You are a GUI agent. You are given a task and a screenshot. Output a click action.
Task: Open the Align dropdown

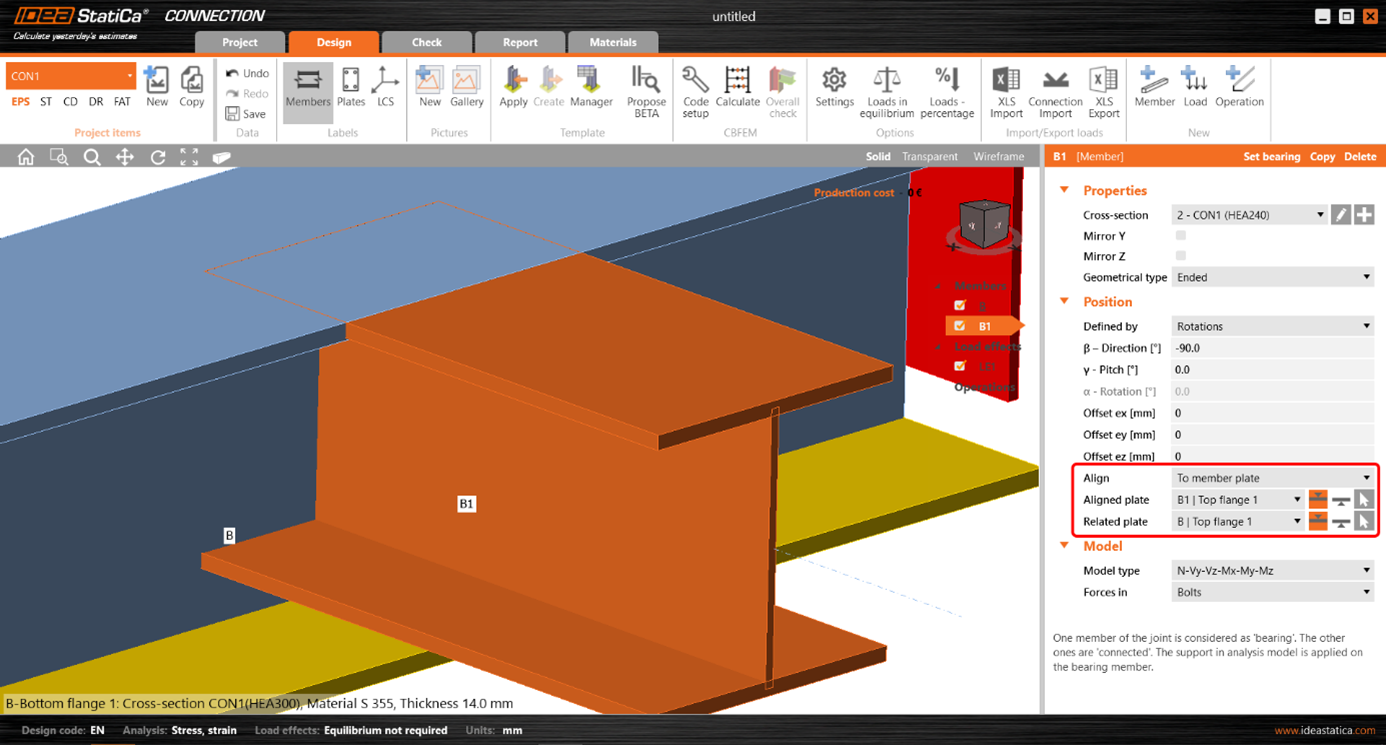coord(1272,478)
